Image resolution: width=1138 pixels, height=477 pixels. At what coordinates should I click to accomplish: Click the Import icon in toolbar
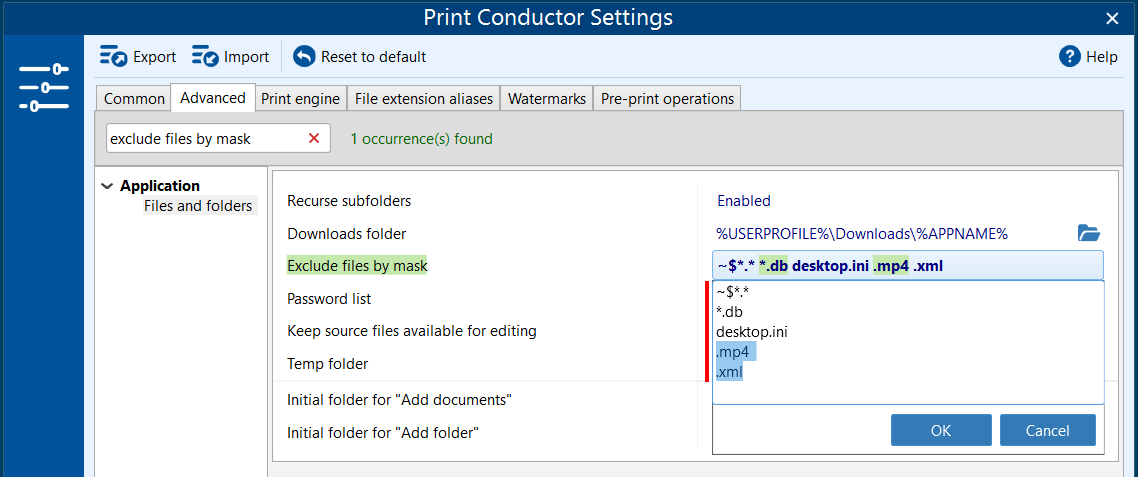(x=205, y=57)
